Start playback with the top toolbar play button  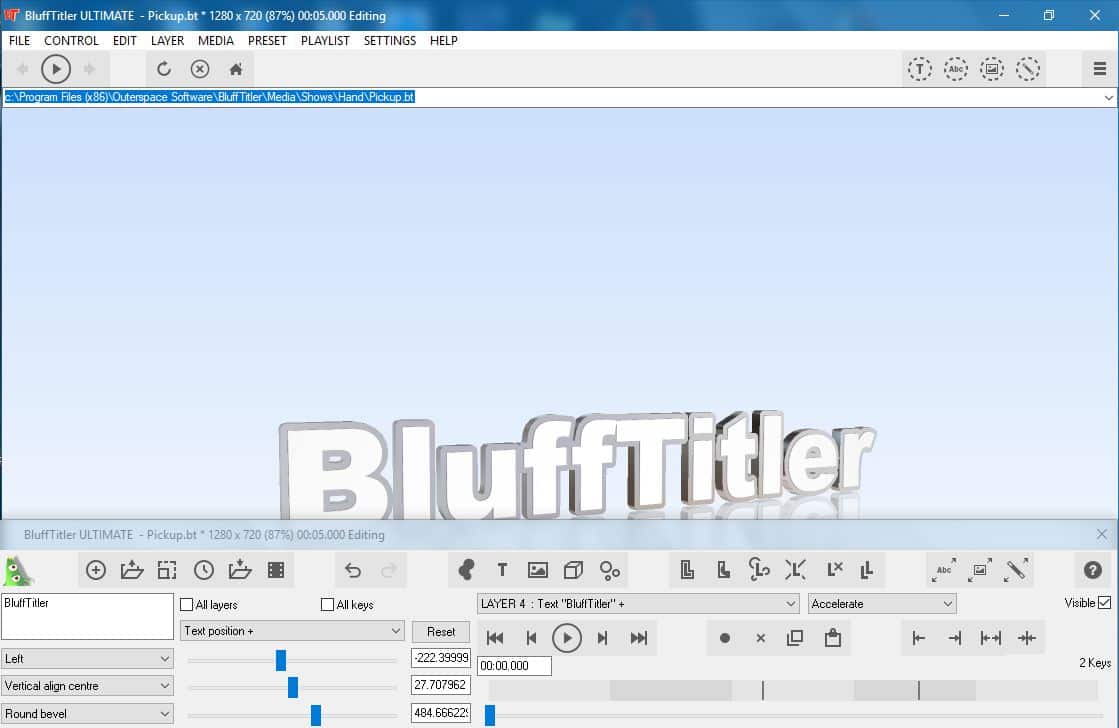tap(56, 69)
